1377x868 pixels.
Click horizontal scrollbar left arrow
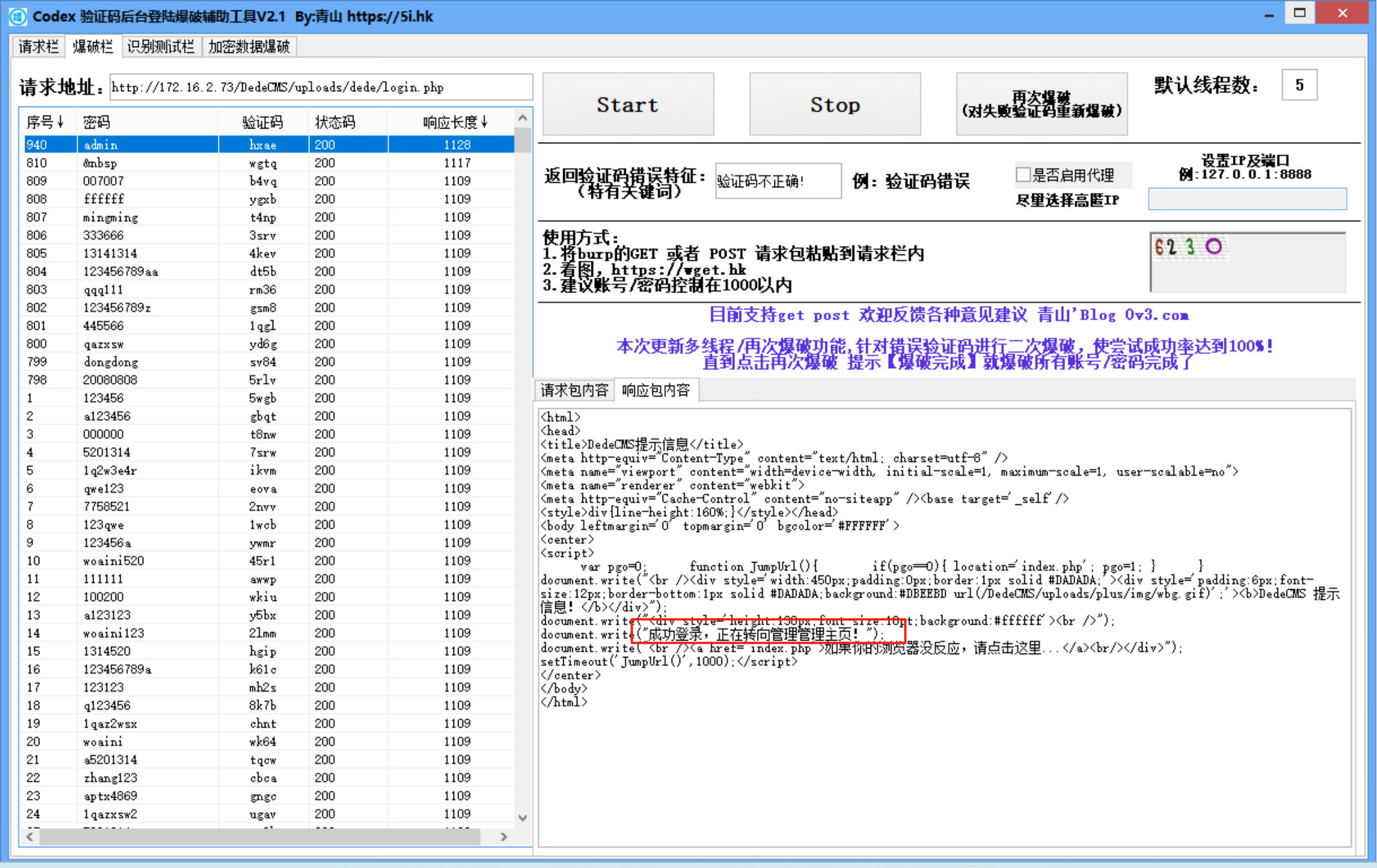30,837
